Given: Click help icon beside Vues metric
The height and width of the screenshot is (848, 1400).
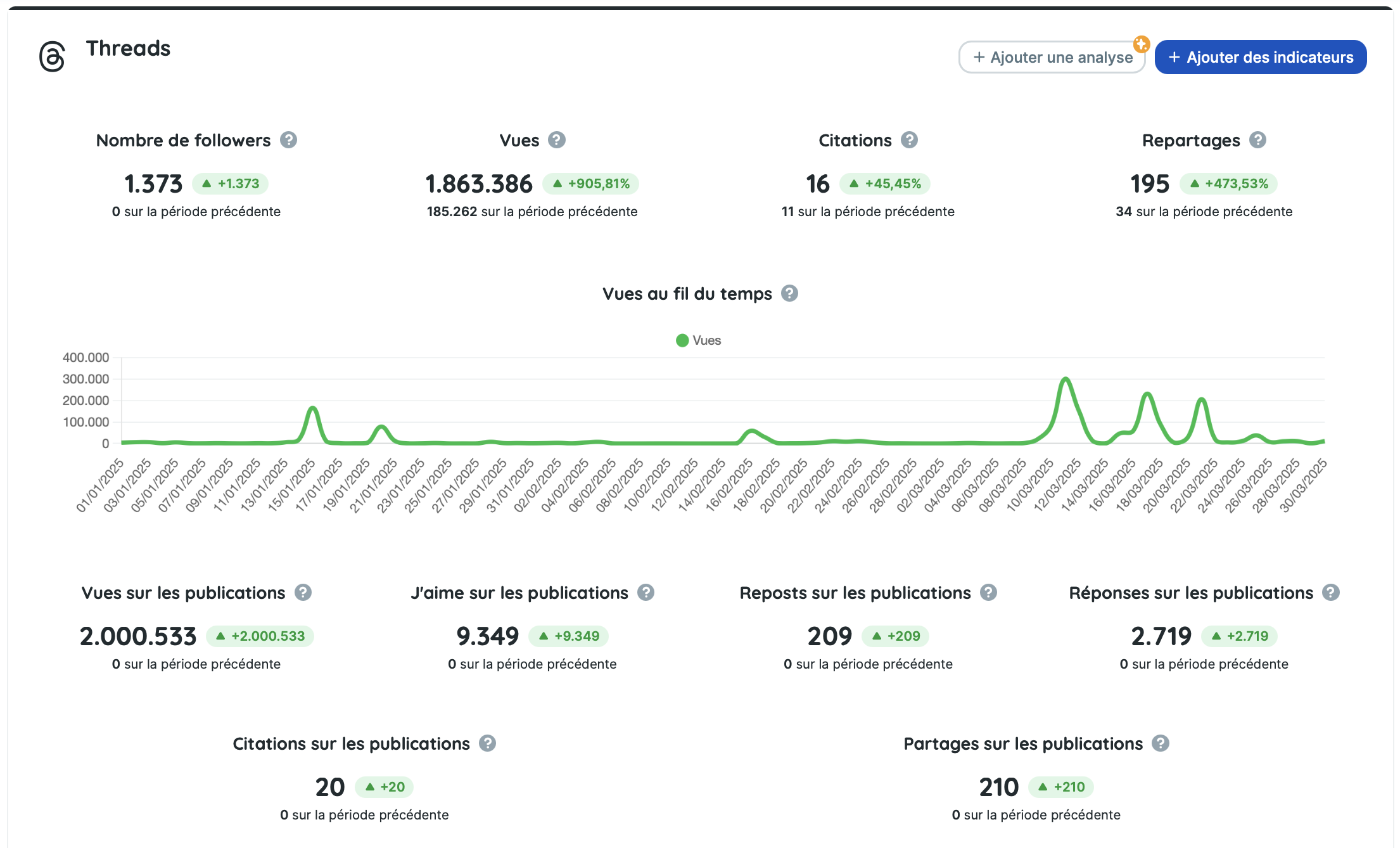Looking at the screenshot, I should 557,140.
